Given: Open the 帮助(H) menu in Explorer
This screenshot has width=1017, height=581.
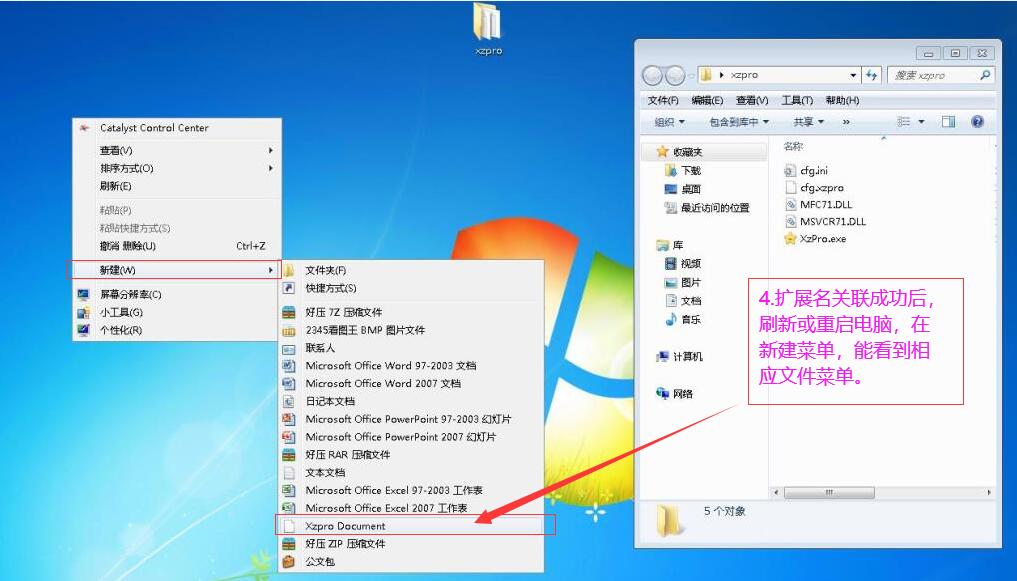Looking at the screenshot, I should point(842,100).
